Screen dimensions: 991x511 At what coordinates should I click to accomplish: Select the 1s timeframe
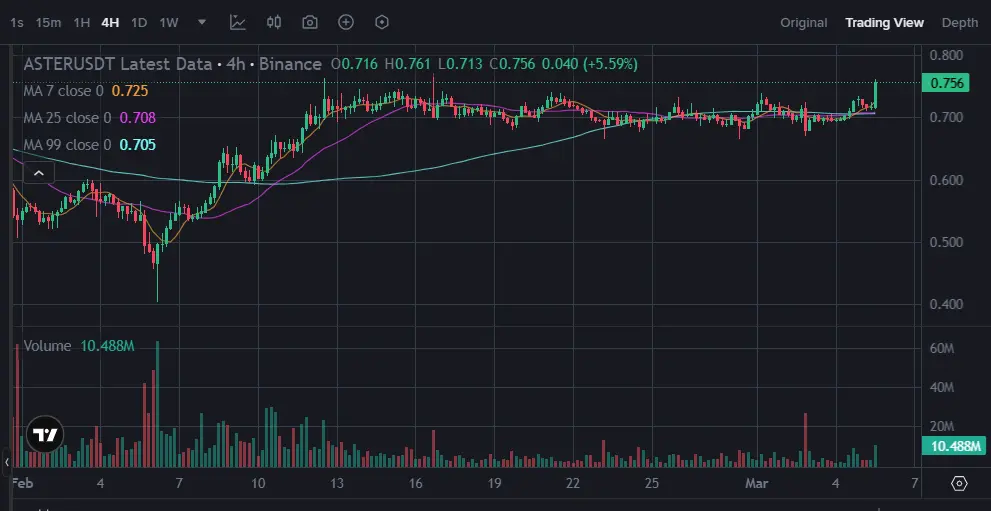pos(17,23)
